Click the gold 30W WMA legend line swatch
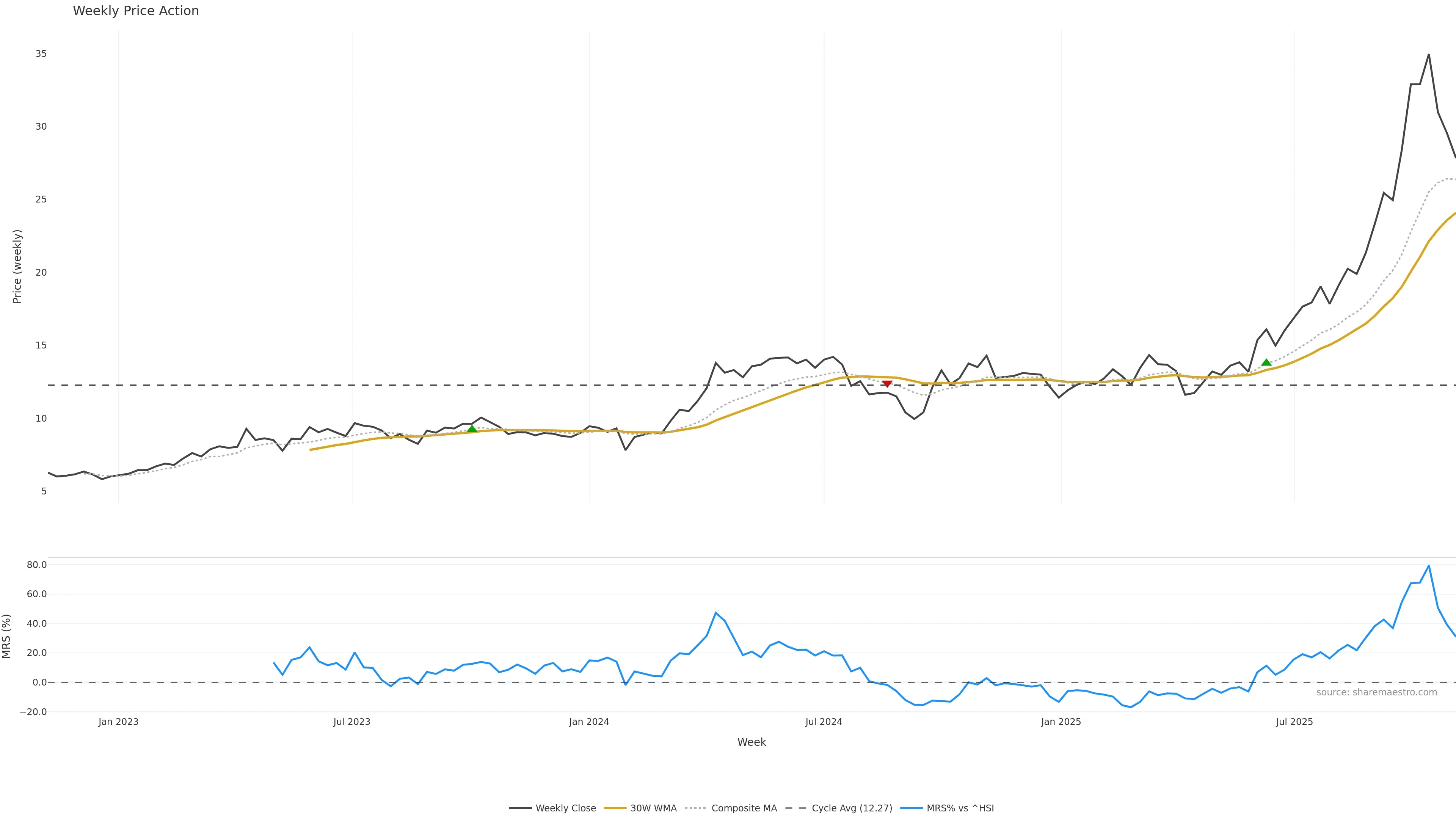The width and height of the screenshot is (1456, 819). [x=615, y=808]
